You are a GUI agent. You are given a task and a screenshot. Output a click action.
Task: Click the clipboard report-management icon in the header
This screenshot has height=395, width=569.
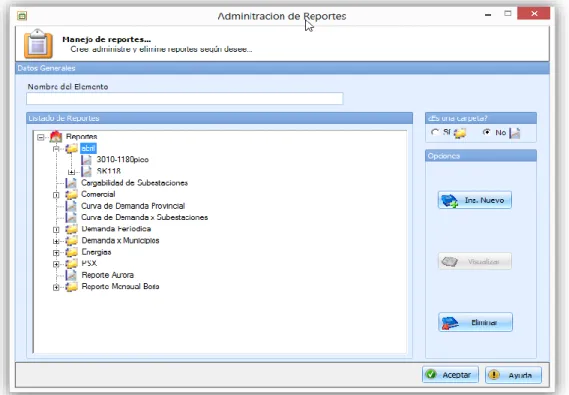[38, 44]
